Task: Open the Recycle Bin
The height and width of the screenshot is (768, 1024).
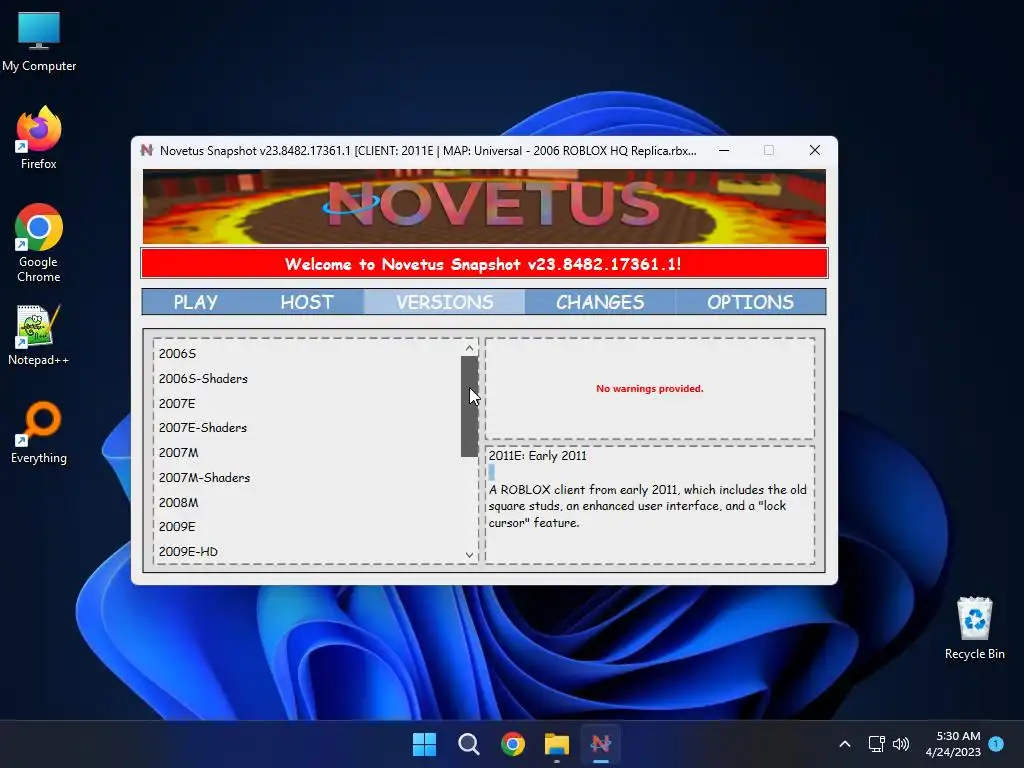Action: coord(974,628)
